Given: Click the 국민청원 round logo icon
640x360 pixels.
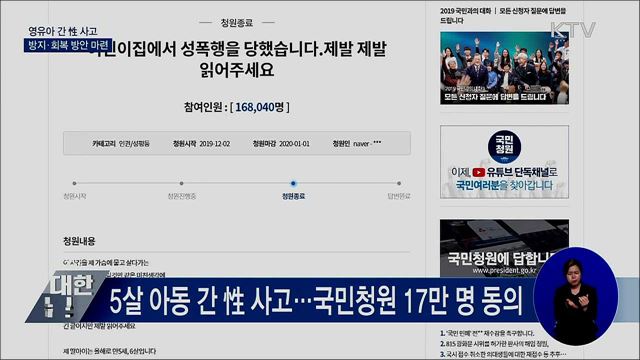Looking at the screenshot, I should pyautogui.click(x=504, y=146).
